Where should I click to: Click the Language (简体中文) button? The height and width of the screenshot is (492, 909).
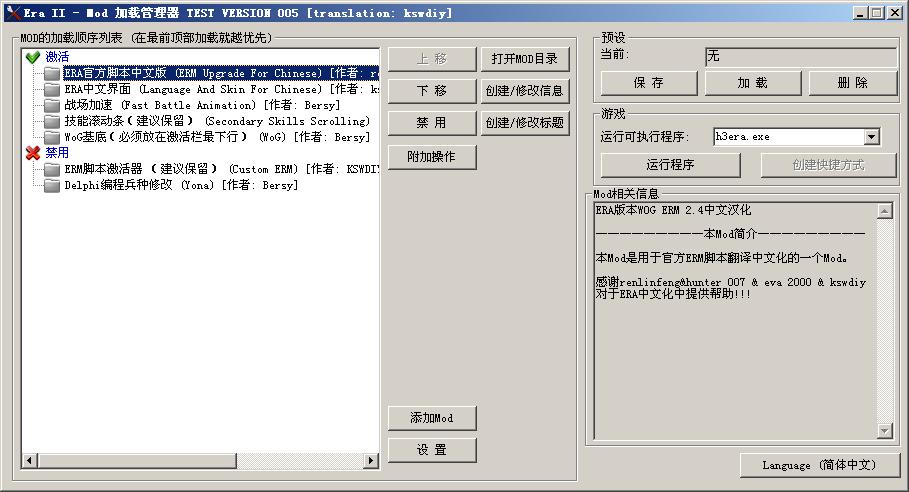(x=819, y=465)
